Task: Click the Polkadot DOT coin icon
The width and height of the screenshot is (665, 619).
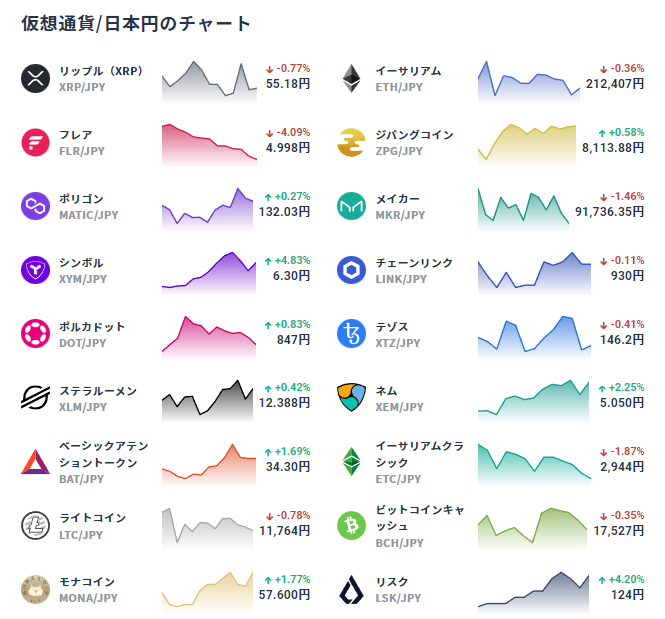Action: click(x=35, y=334)
